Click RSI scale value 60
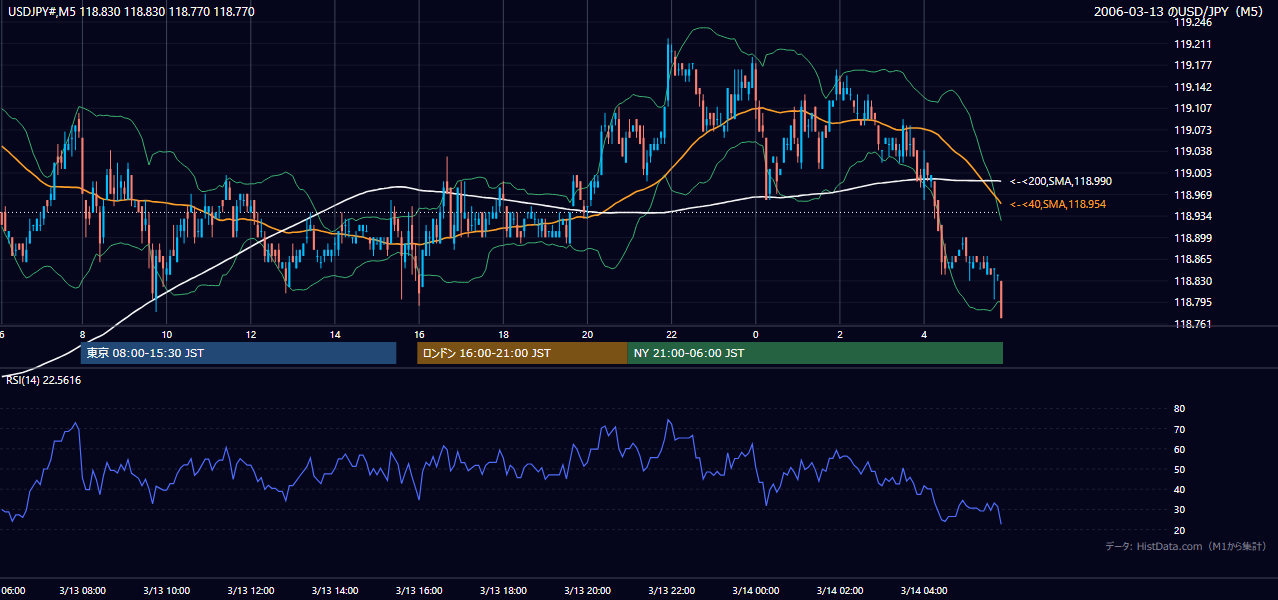The height and width of the screenshot is (600, 1278). [1179, 449]
